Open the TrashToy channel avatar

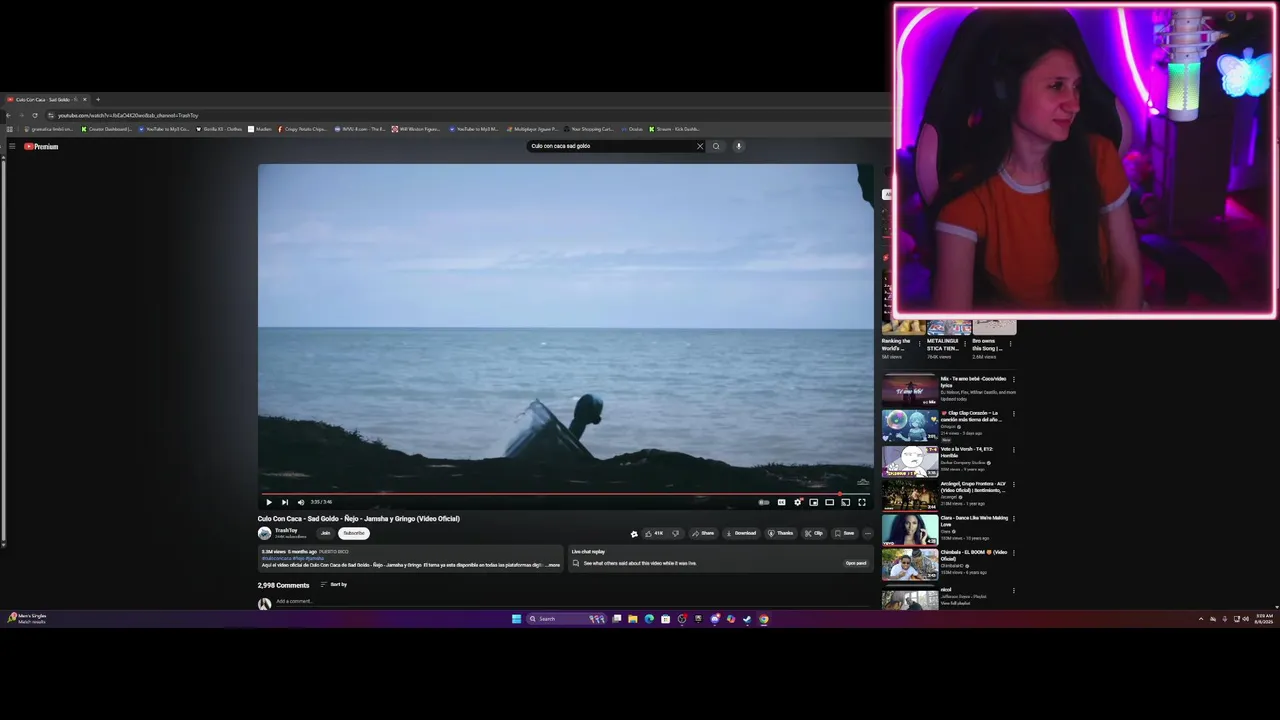[264, 533]
